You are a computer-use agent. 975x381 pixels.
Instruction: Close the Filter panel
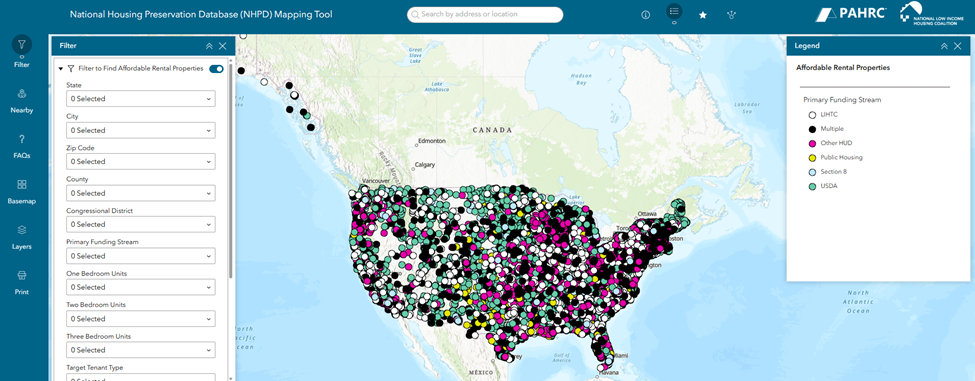click(x=223, y=46)
